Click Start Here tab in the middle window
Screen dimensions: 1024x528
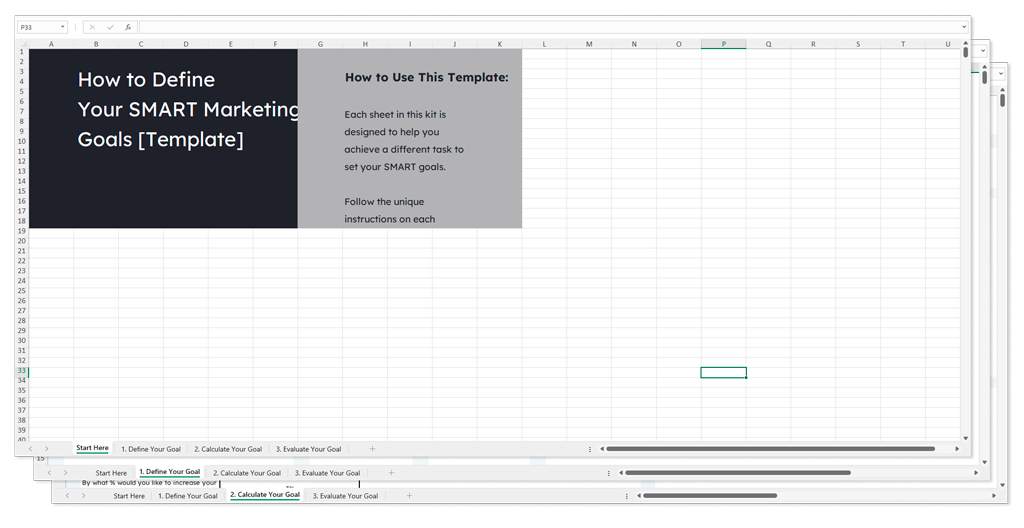tap(111, 473)
